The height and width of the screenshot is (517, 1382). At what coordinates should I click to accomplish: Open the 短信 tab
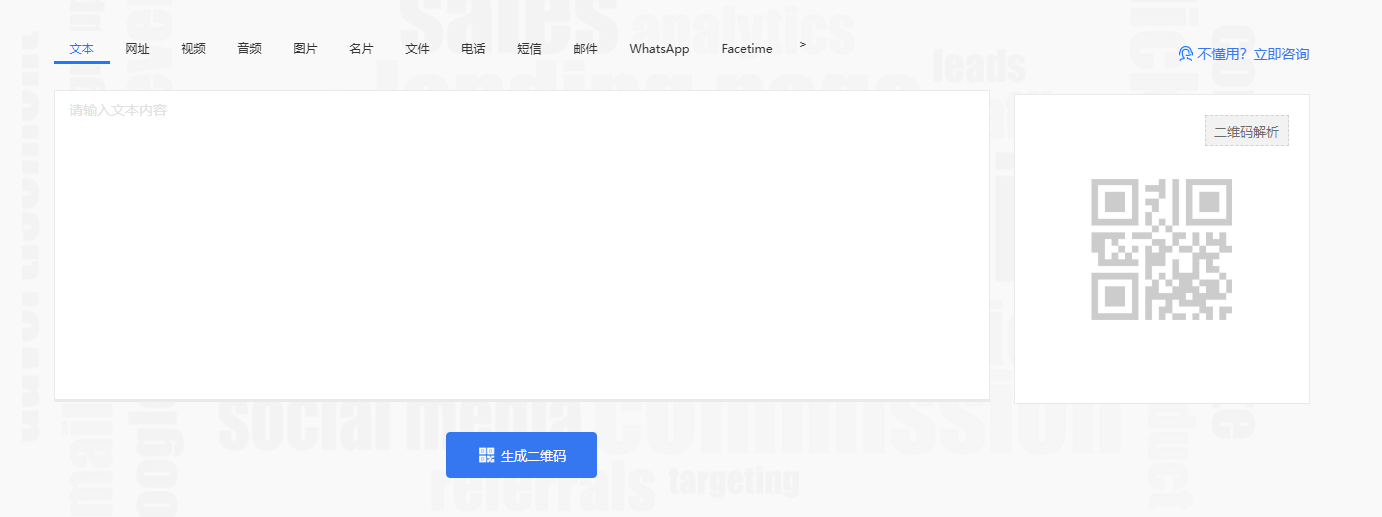pos(529,49)
